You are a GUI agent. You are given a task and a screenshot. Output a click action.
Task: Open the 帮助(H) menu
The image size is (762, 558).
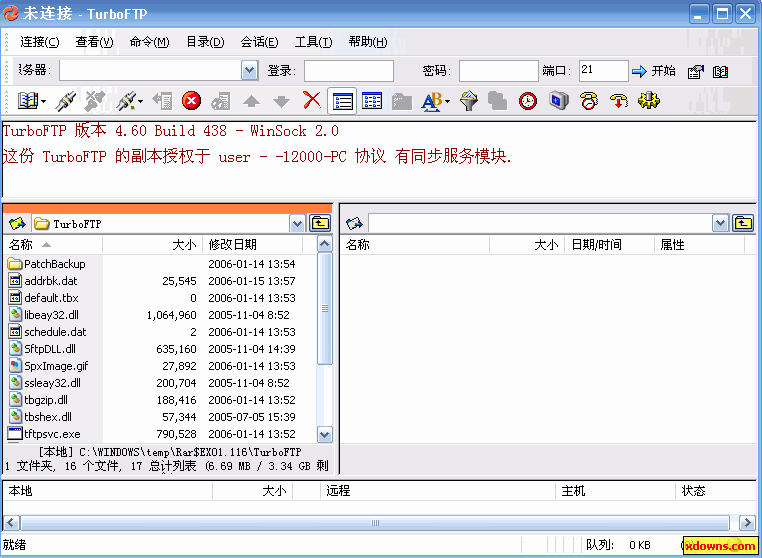click(x=368, y=42)
